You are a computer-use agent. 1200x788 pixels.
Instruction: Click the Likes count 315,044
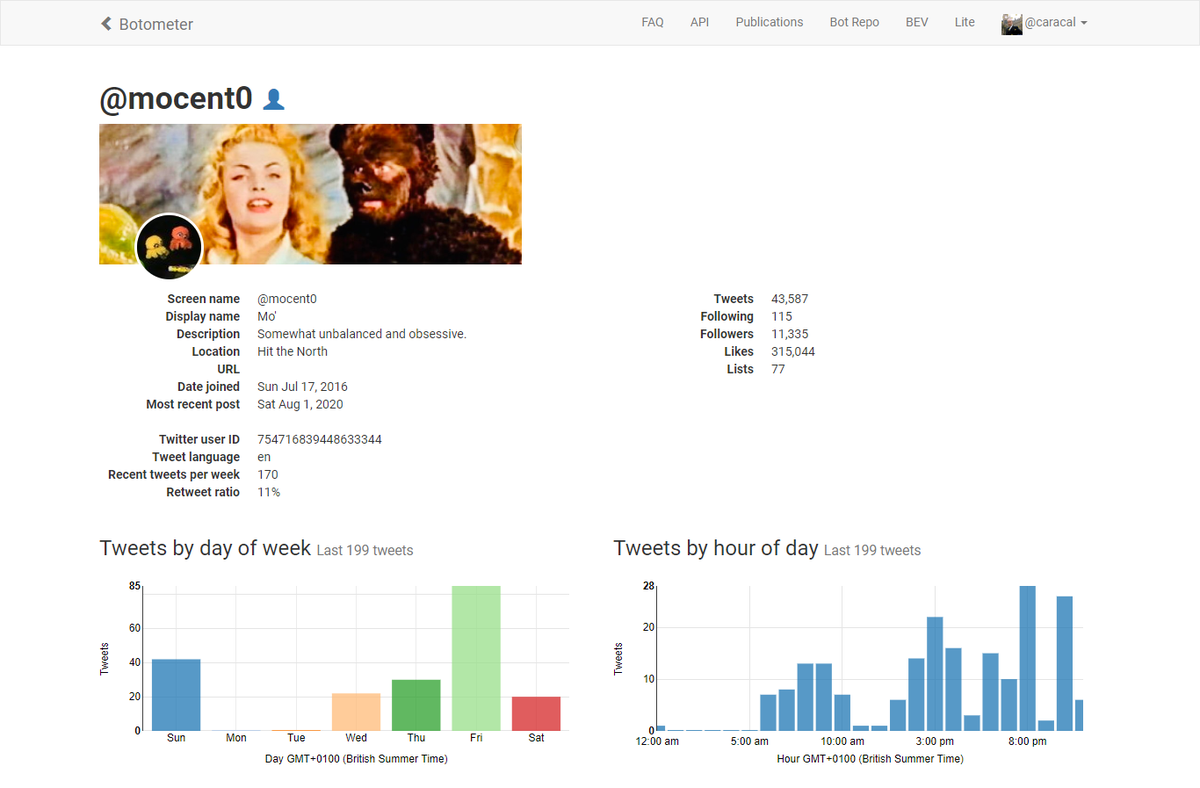point(793,352)
